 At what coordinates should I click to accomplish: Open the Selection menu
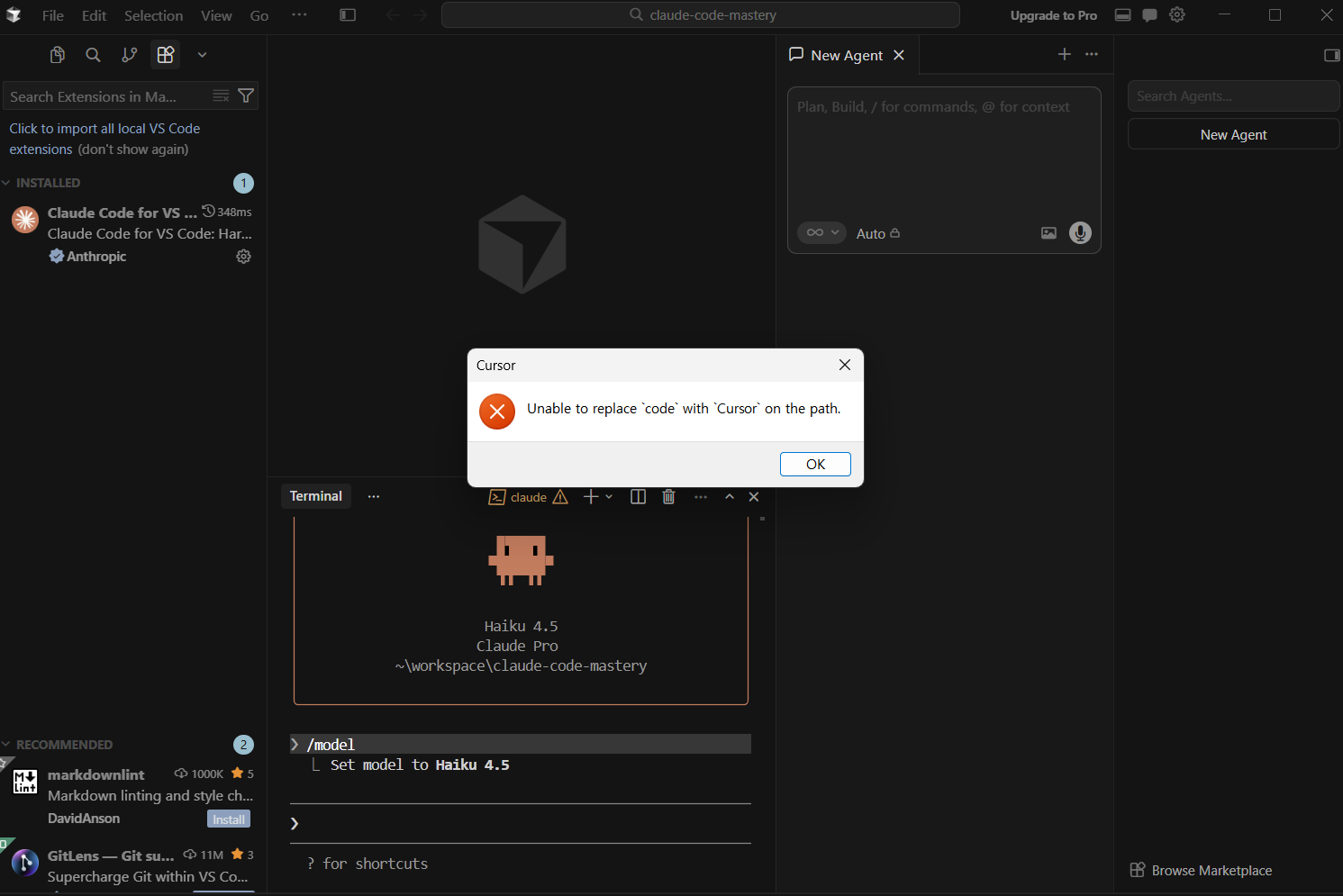[153, 15]
